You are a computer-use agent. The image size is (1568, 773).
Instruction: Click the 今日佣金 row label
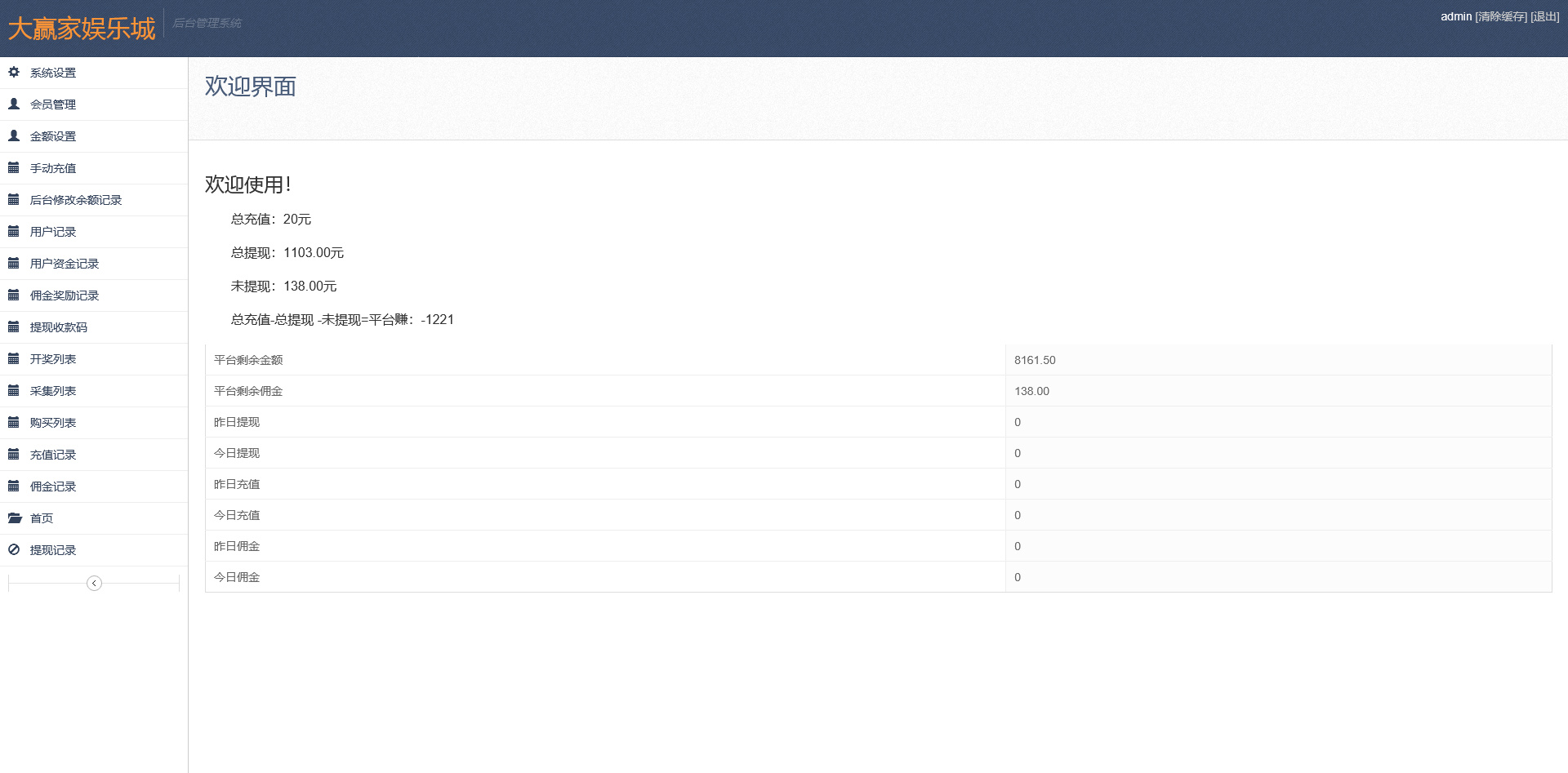pos(237,577)
